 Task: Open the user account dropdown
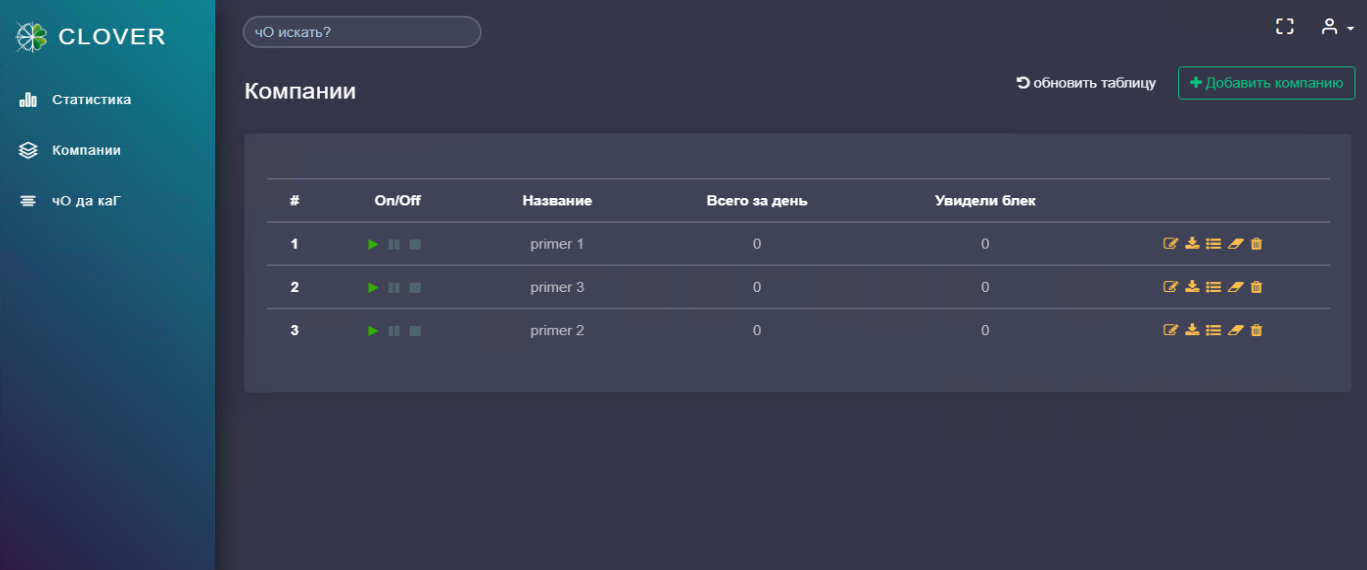point(1336,28)
